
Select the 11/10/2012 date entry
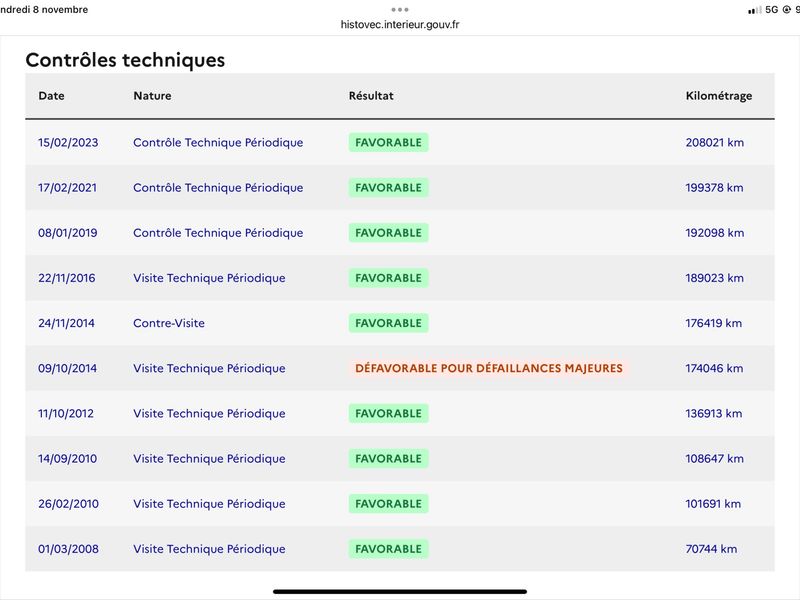tap(66, 413)
